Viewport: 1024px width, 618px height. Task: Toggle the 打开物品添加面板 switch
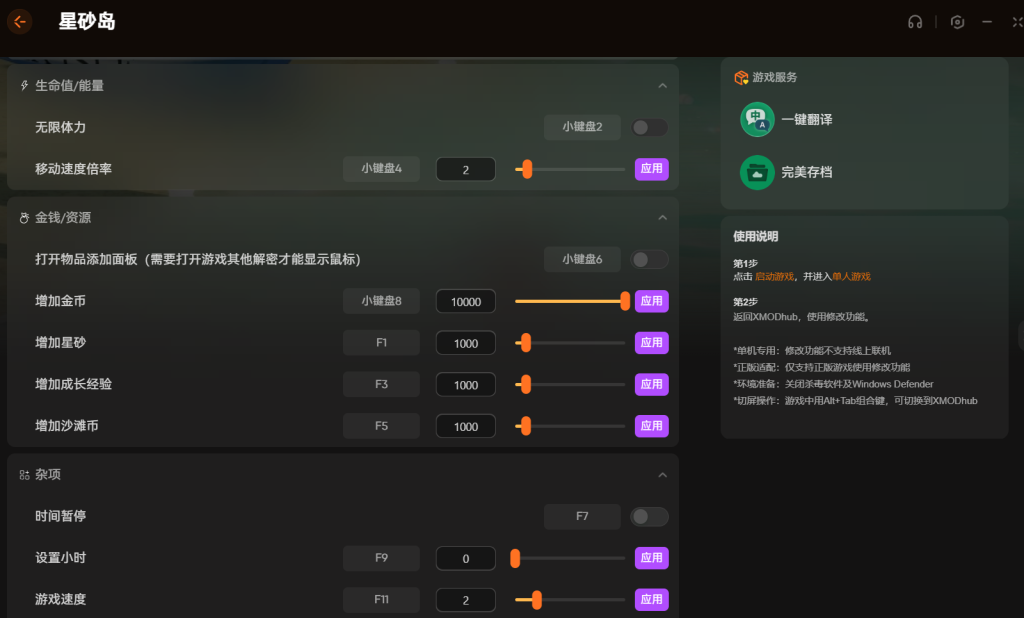(x=649, y=260)
